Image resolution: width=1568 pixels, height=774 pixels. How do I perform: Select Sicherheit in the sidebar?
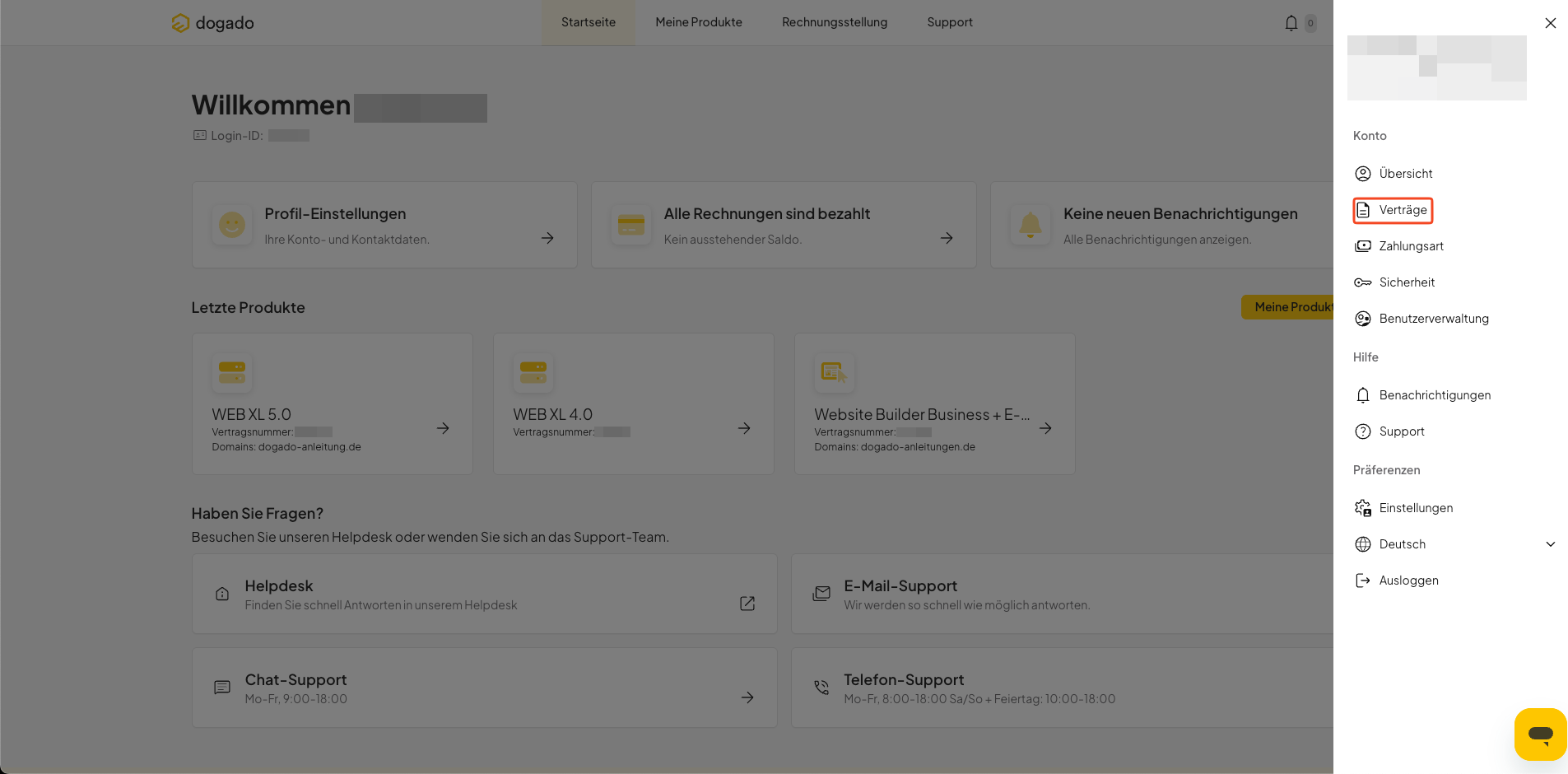point(1407,282)
